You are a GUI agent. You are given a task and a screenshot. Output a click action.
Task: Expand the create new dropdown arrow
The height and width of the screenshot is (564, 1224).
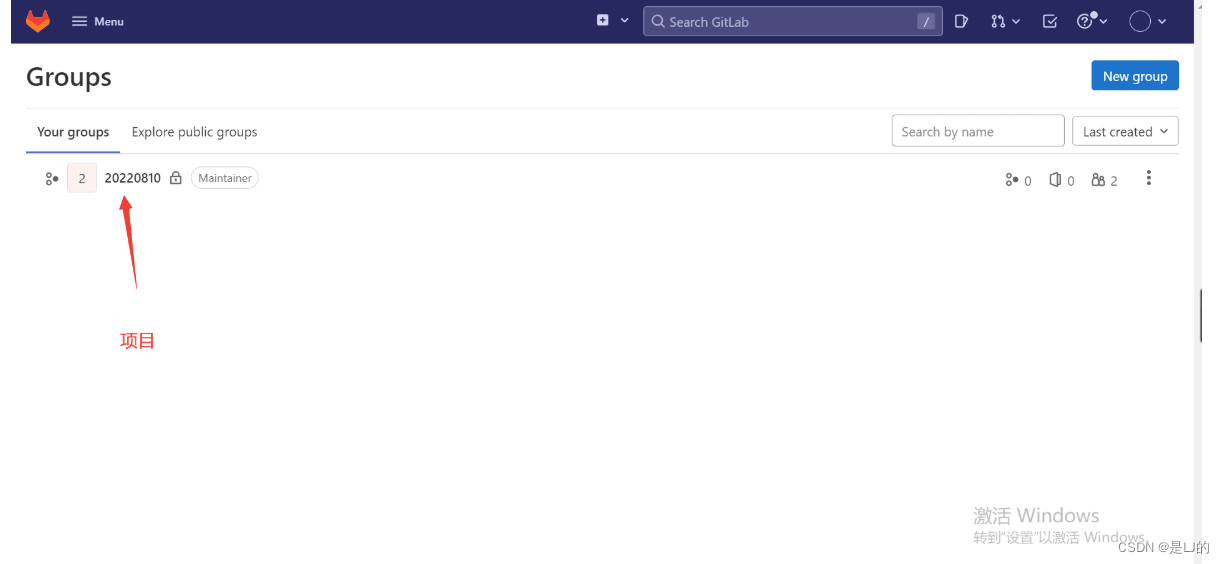pos(625,20)
